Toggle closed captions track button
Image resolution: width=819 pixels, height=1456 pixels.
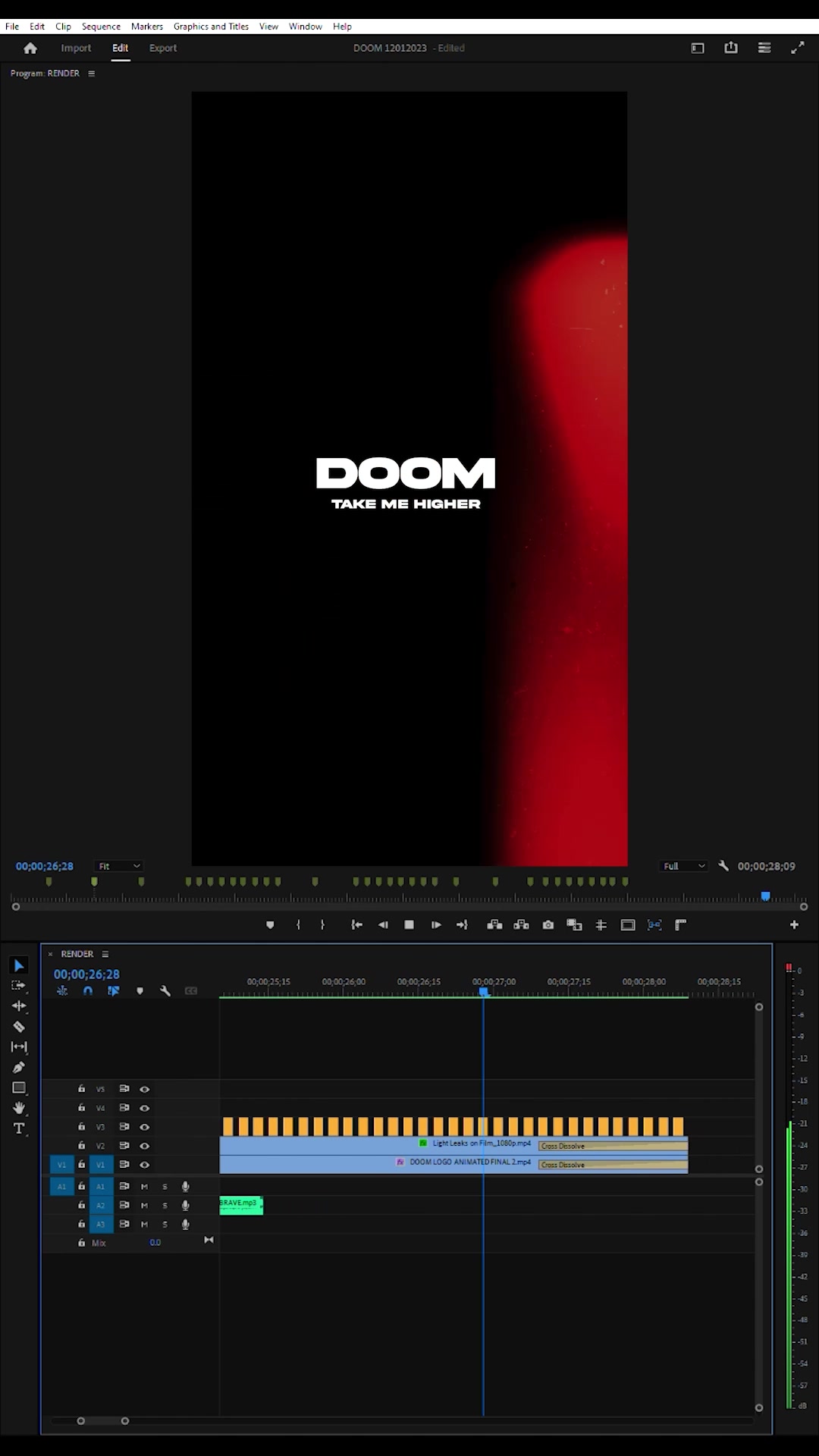191,991
